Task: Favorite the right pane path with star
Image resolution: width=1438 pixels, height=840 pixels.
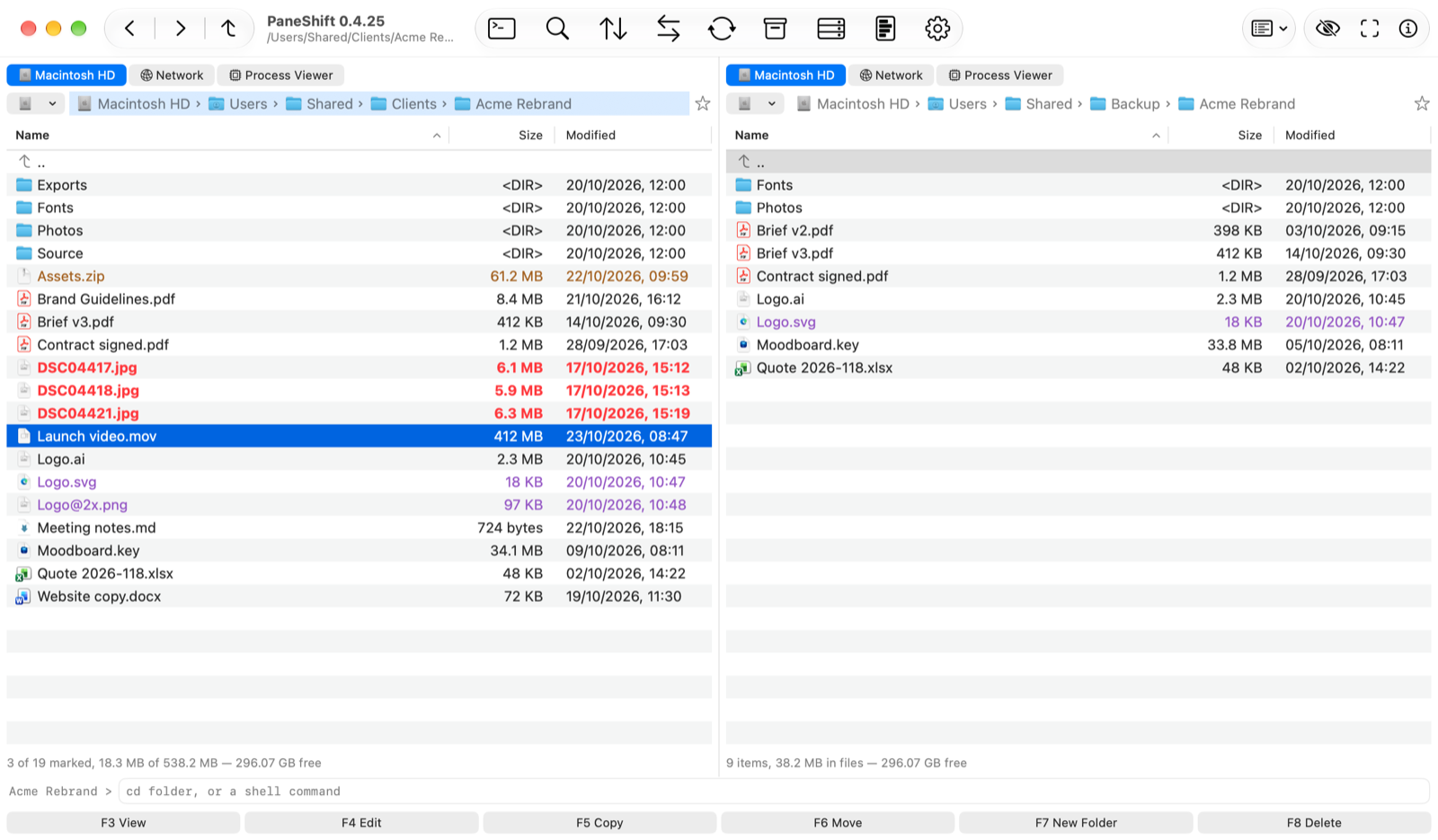Action: 1422,103
